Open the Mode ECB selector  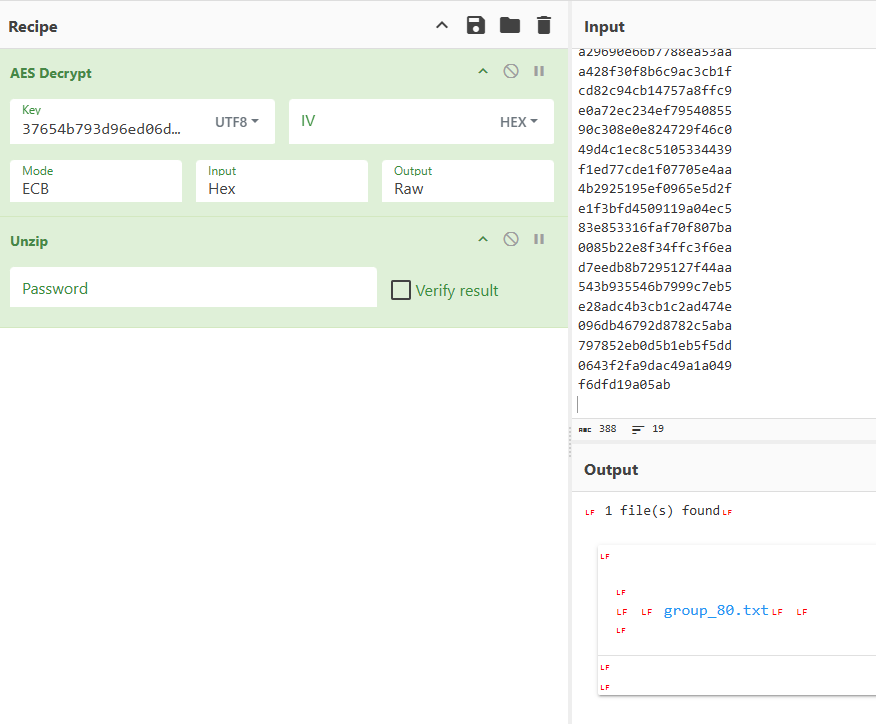click(x=96, y=181)
